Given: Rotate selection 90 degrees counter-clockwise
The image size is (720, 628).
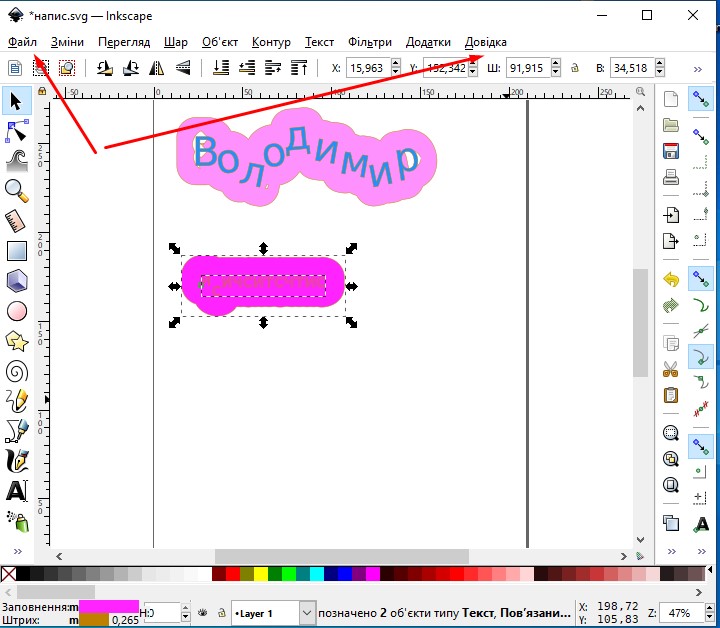Looking at the screenshot, I should coord(105,68).
